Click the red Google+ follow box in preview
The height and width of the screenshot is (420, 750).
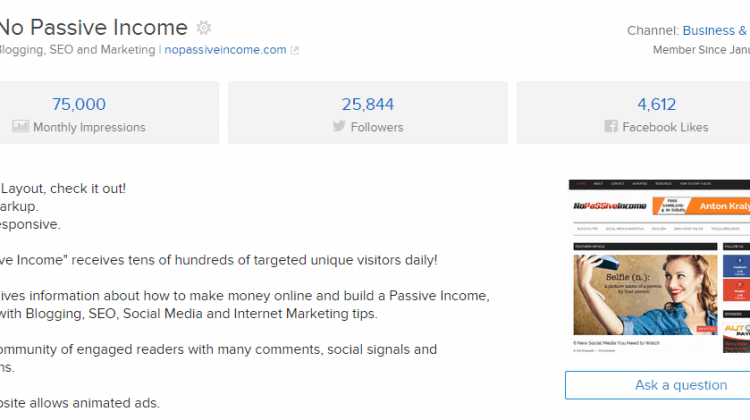(x=737, y=290)
